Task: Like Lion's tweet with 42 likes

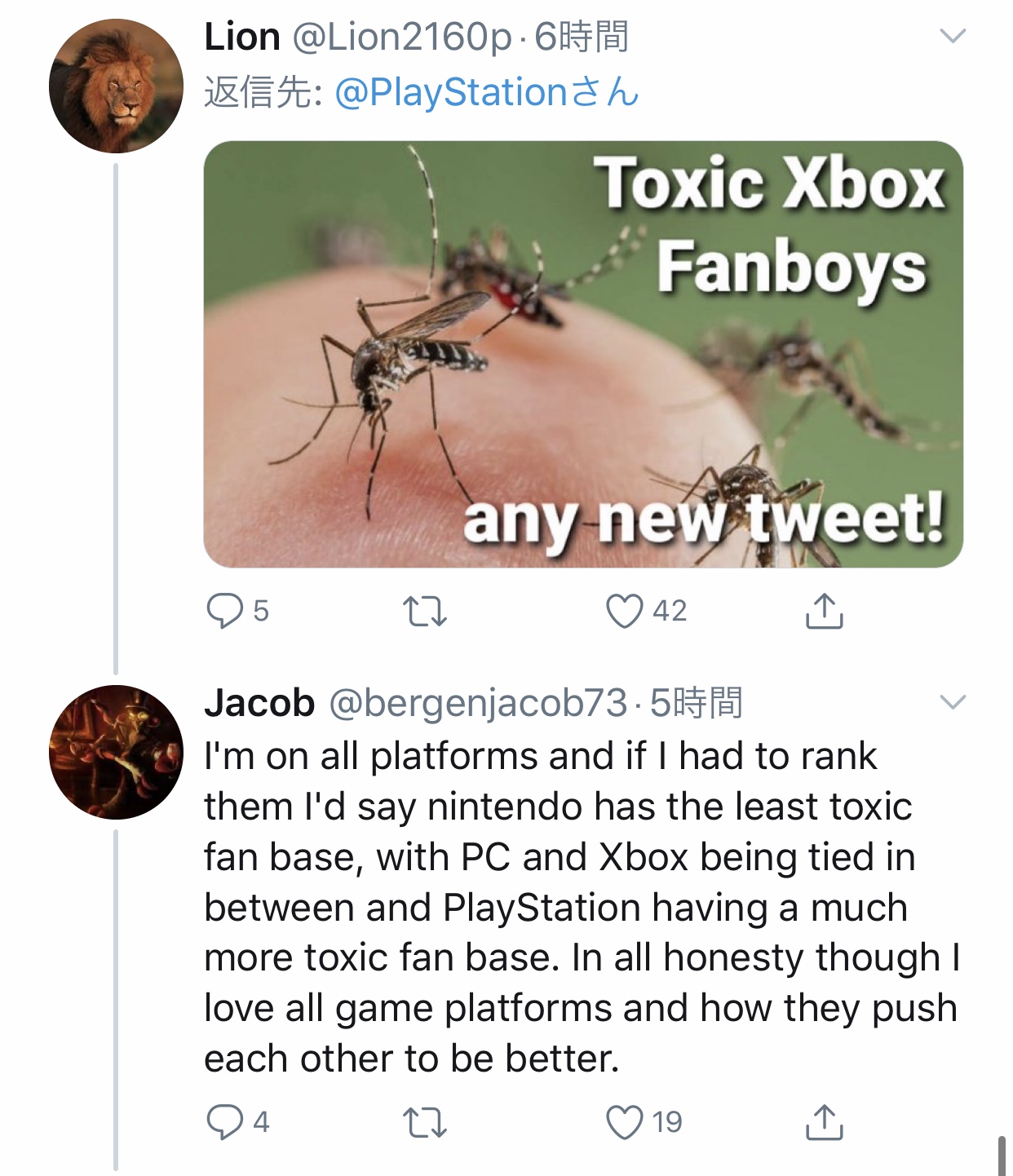Action: tap(625, 611)
